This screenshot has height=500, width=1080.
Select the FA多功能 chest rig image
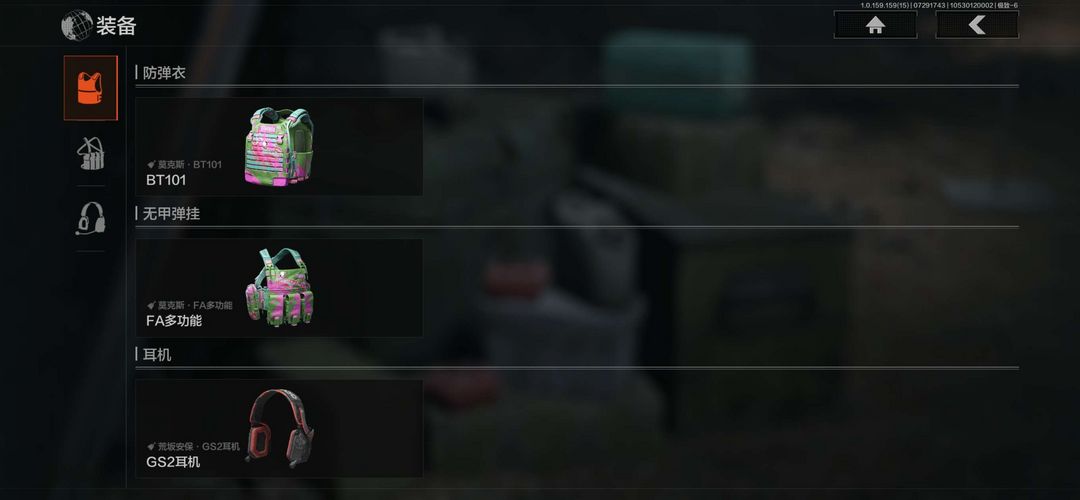point(279,287)
